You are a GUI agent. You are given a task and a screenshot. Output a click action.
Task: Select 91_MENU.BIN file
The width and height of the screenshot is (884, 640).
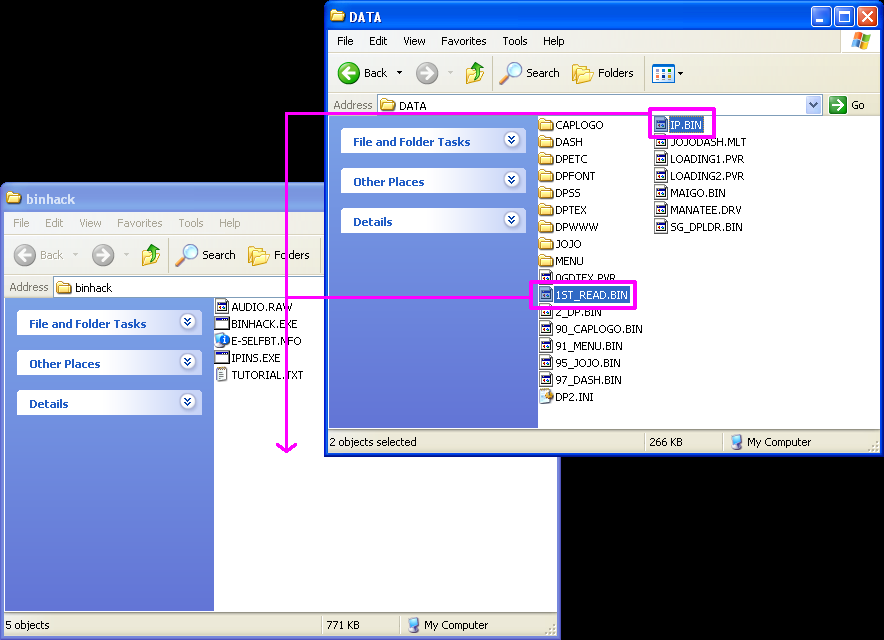pyautogui.click(x=581, y=346)
